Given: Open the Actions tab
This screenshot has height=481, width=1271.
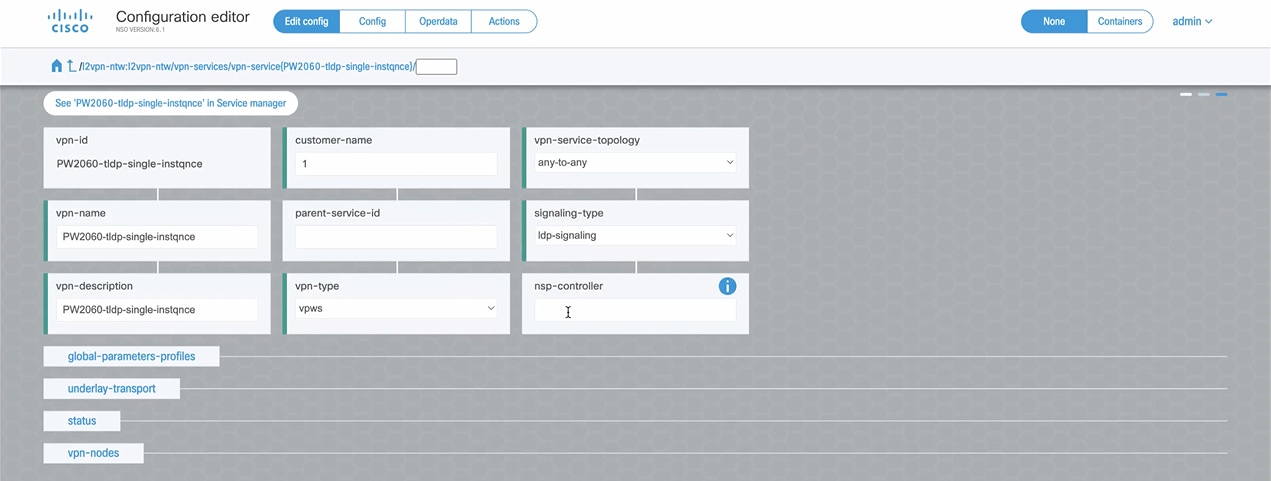Looking at the screenshot, I should point(504,21).
